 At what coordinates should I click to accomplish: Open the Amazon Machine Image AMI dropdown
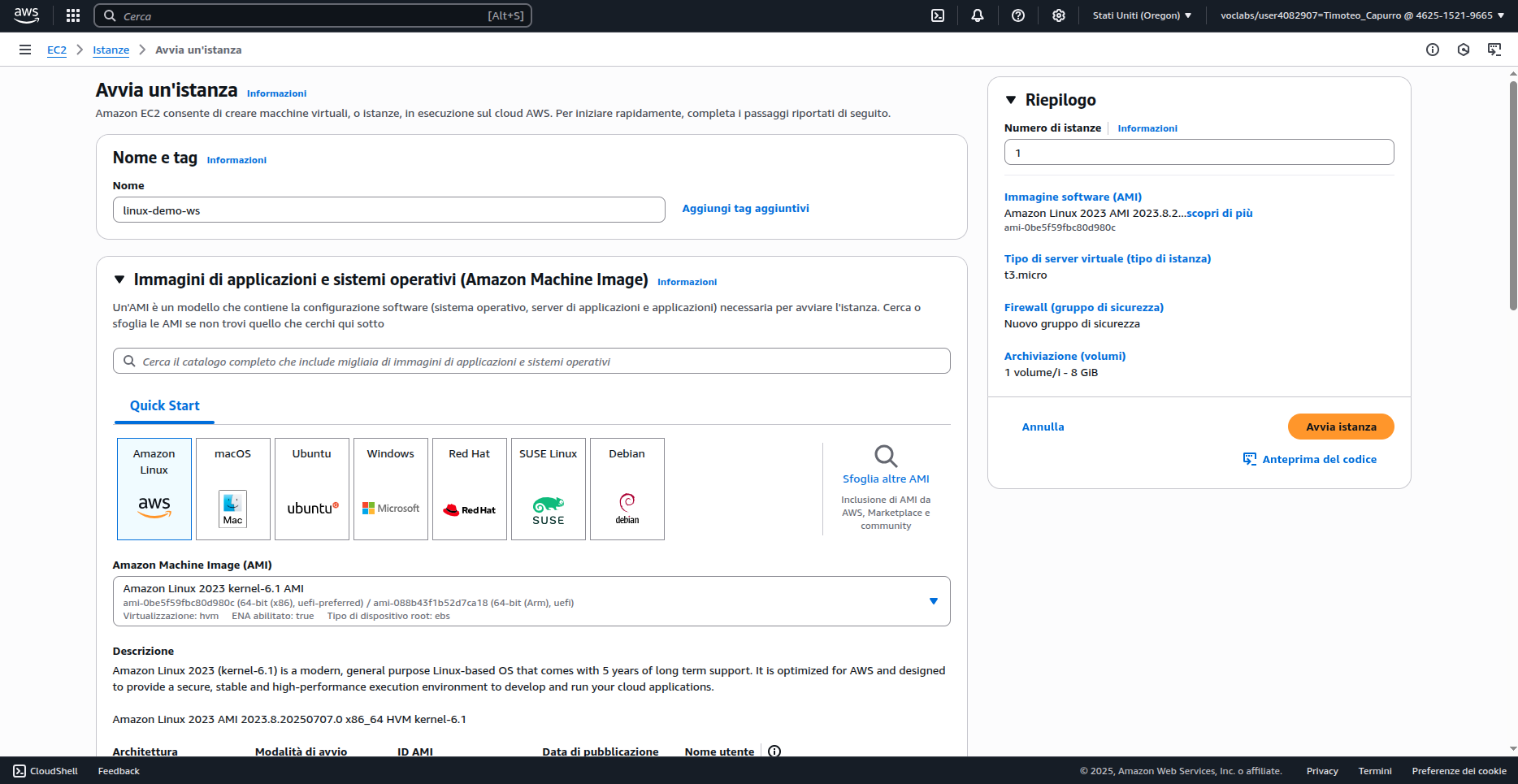tap(531, 601)
